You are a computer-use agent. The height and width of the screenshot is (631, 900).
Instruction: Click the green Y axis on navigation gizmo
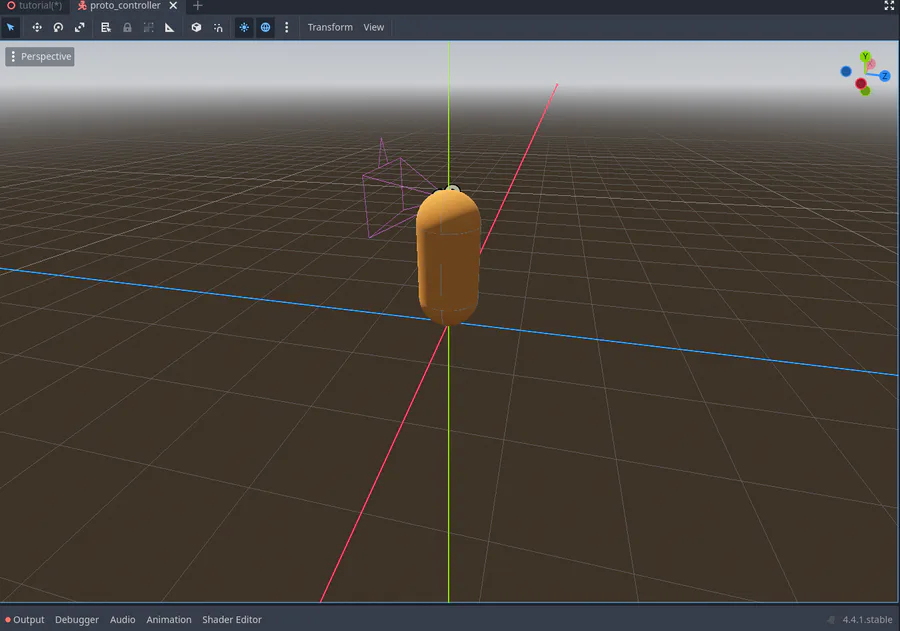coord(865,56)
